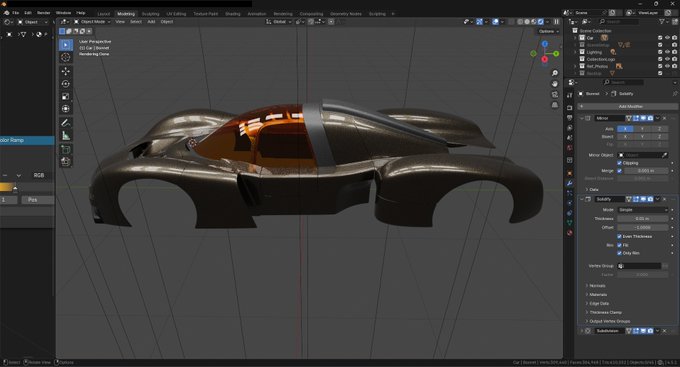Select the Rotate tool

click(x=65, y=84)
